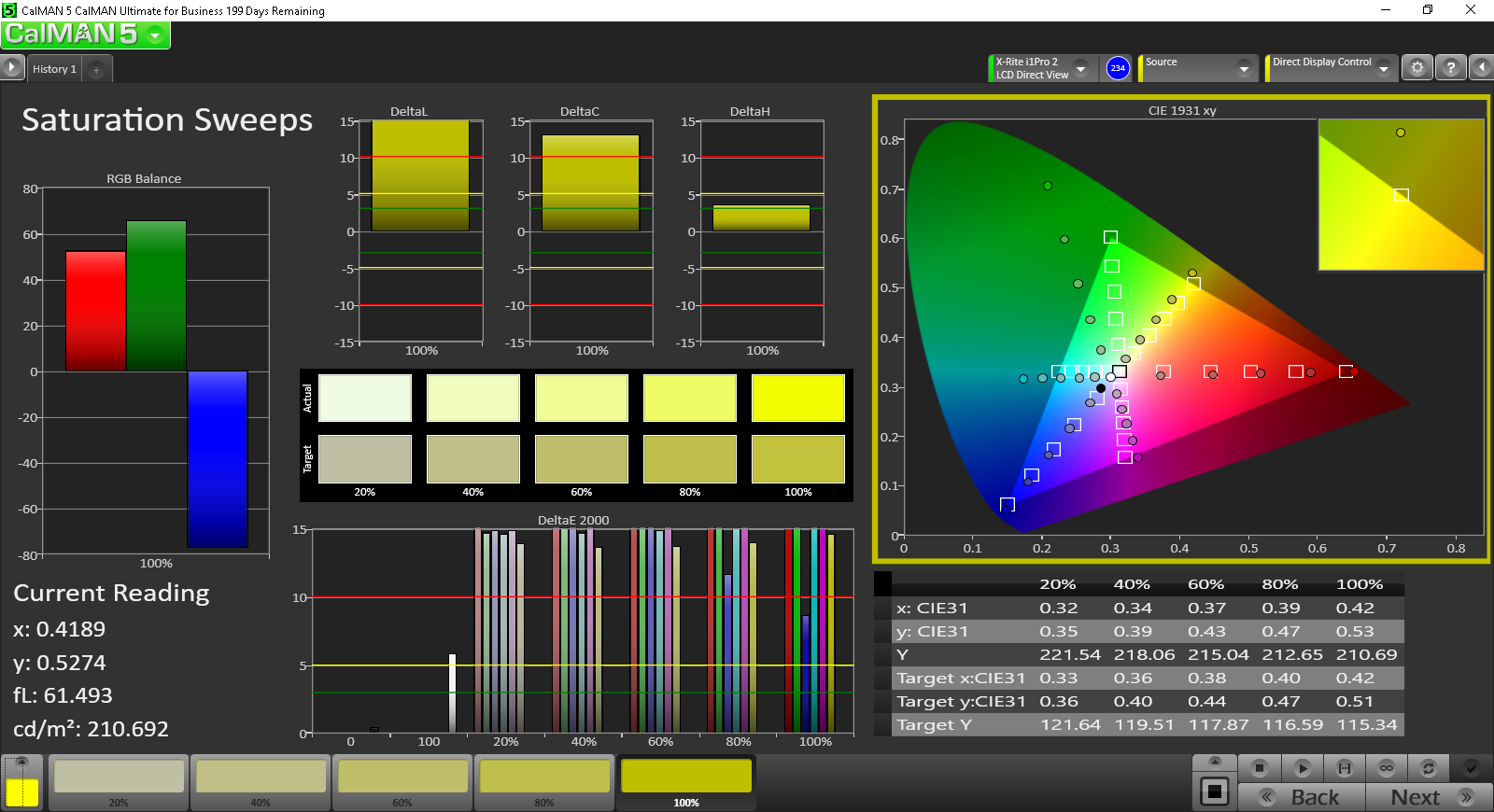1494x812 pixels.
Task: Expand the panel above the large stop button
Action: [1215, 762]
